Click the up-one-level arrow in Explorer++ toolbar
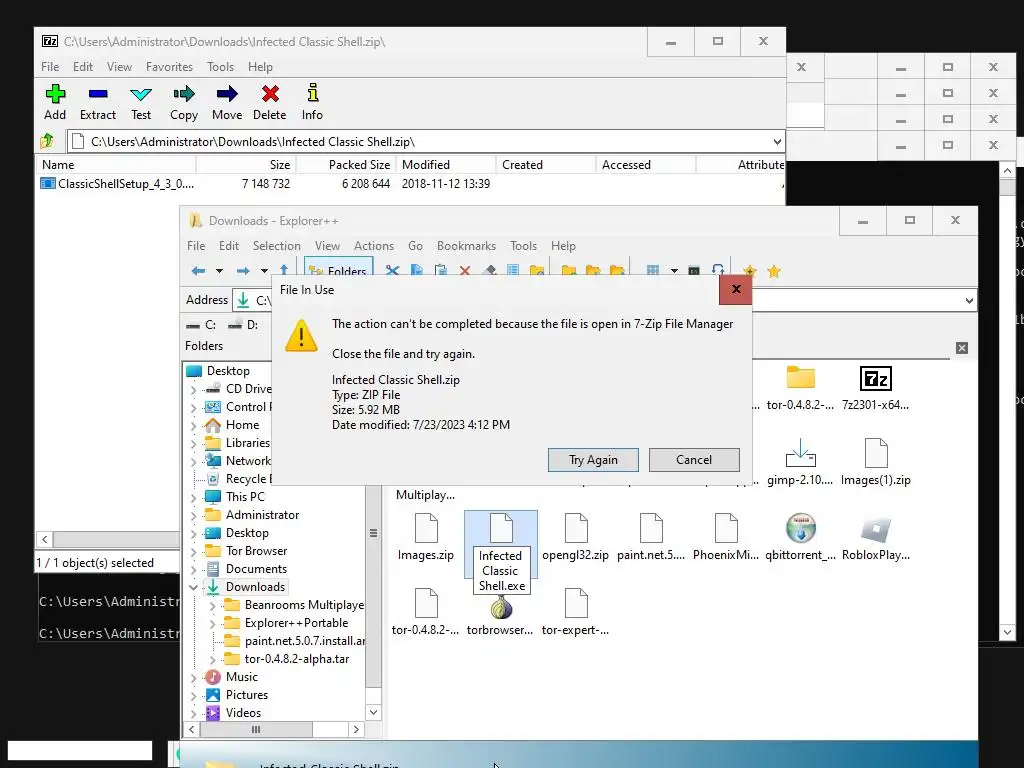Screen dimensions: 1024x768 [283, 270]
